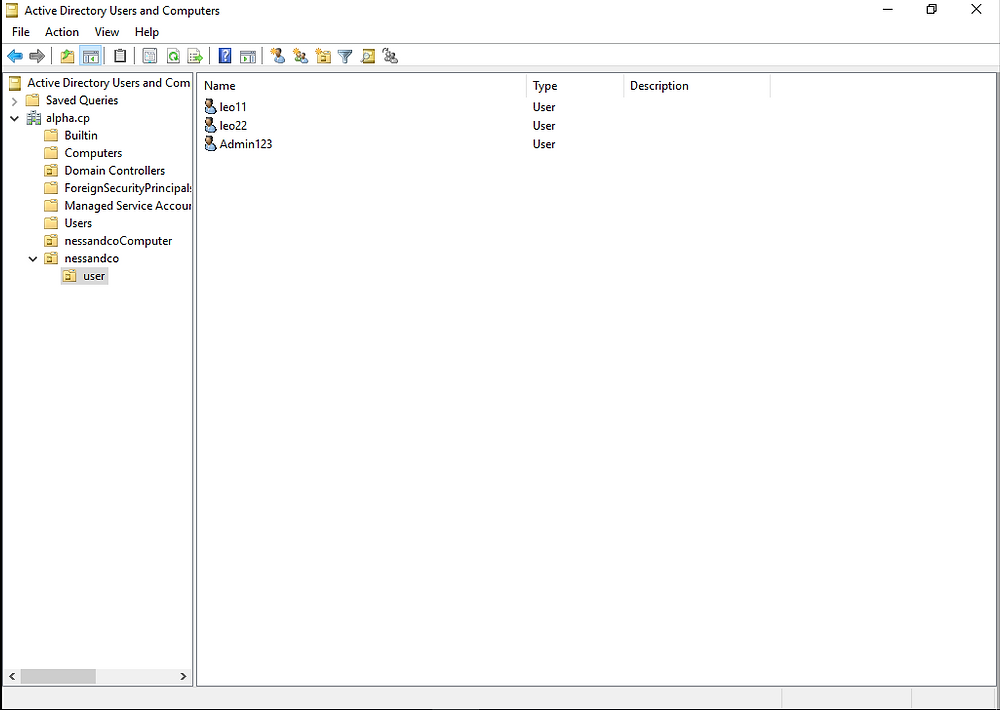
Task: Create a new organizational unit via toolbar icon
Action: 323,56
